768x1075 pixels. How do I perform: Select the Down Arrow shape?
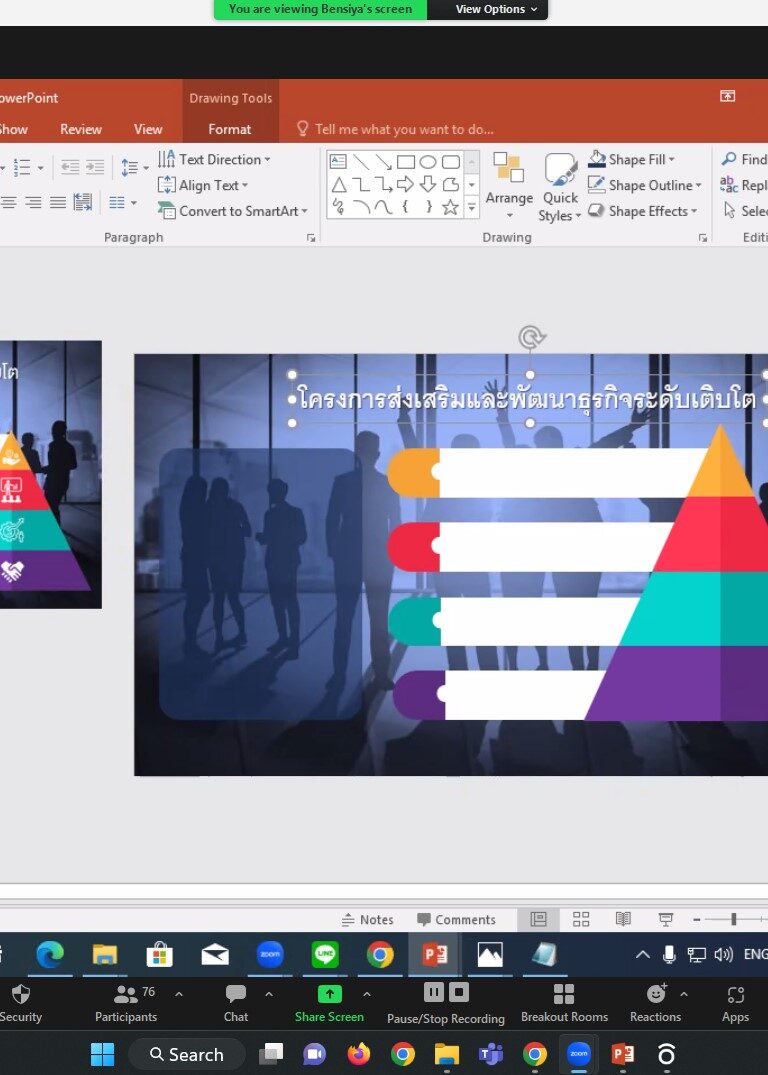tap(428, 184)
